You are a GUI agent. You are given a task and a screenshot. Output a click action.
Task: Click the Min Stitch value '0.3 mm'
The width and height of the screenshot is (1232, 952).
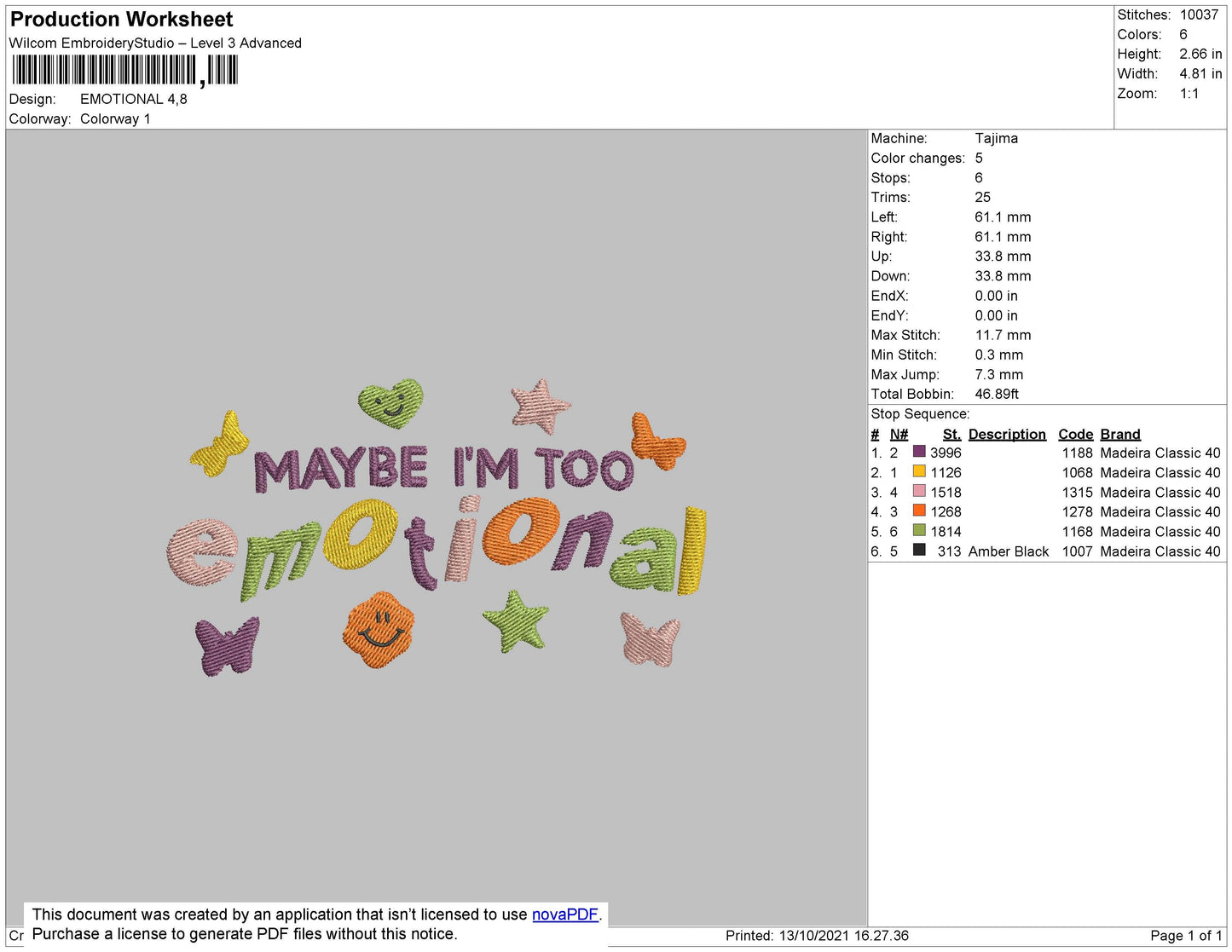tap(999, 355)
